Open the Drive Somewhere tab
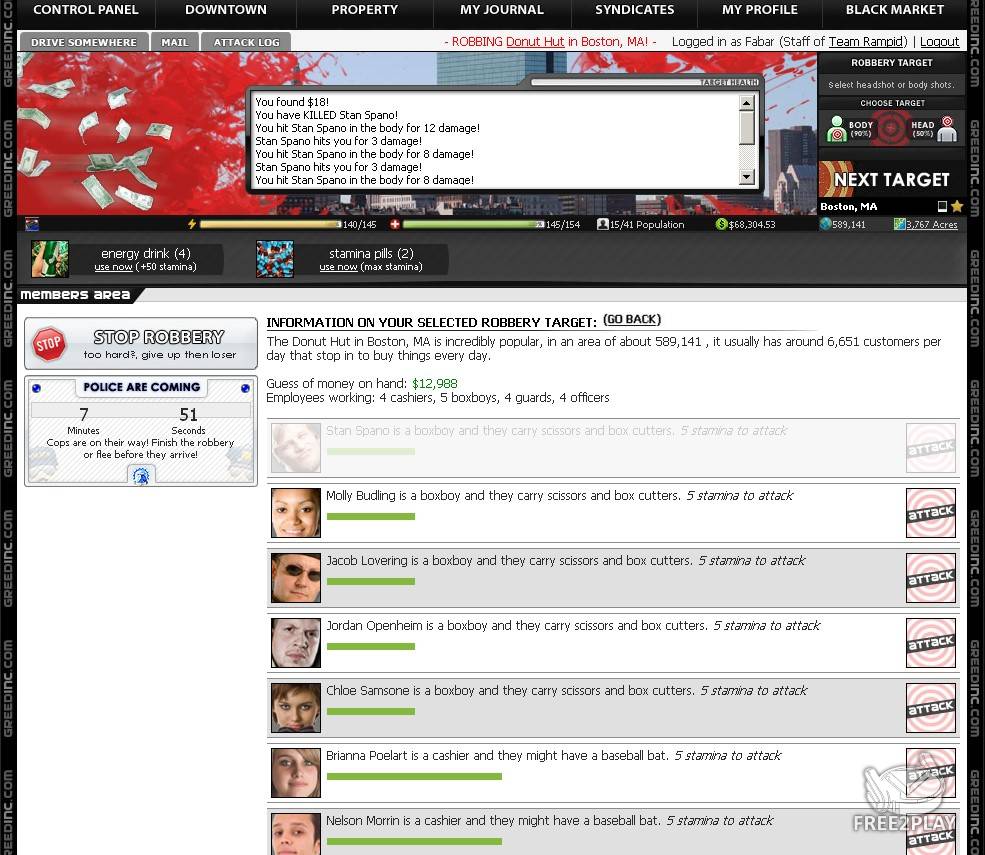This screenshot has width=985, height=855. (x=83, y=43)
